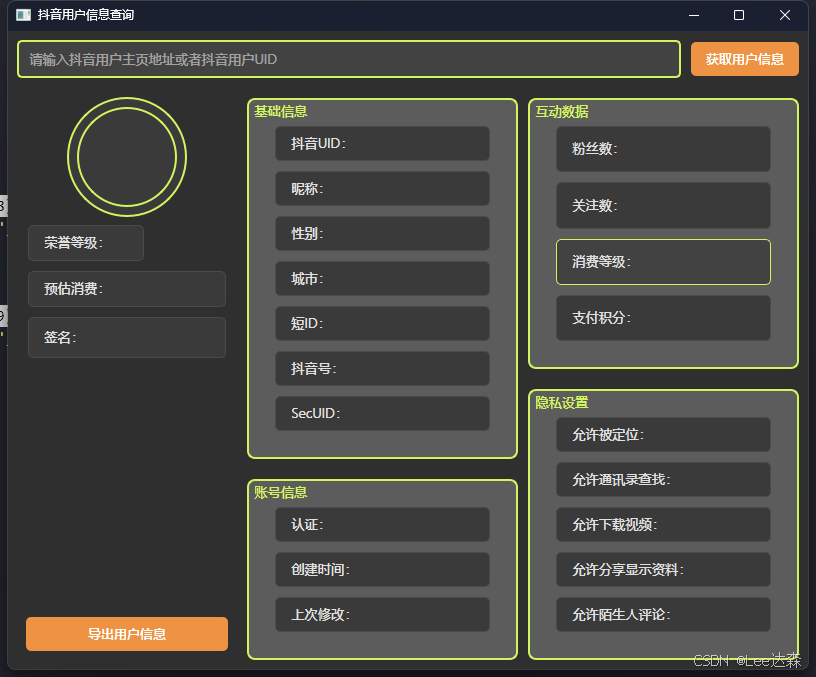Click the 认证 field
Screen dimensions: 816x677
[x=382, y=525]
